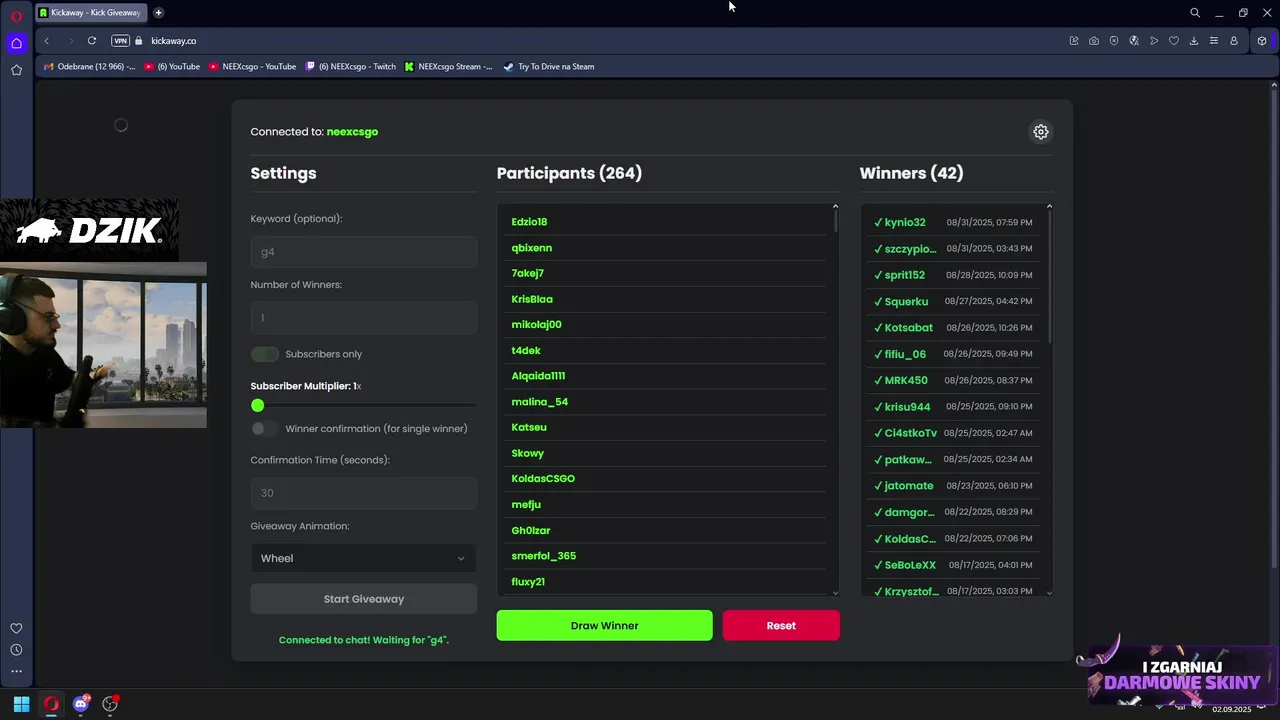
Task: Open the Opera menu logo
Action: coord(17,14)
